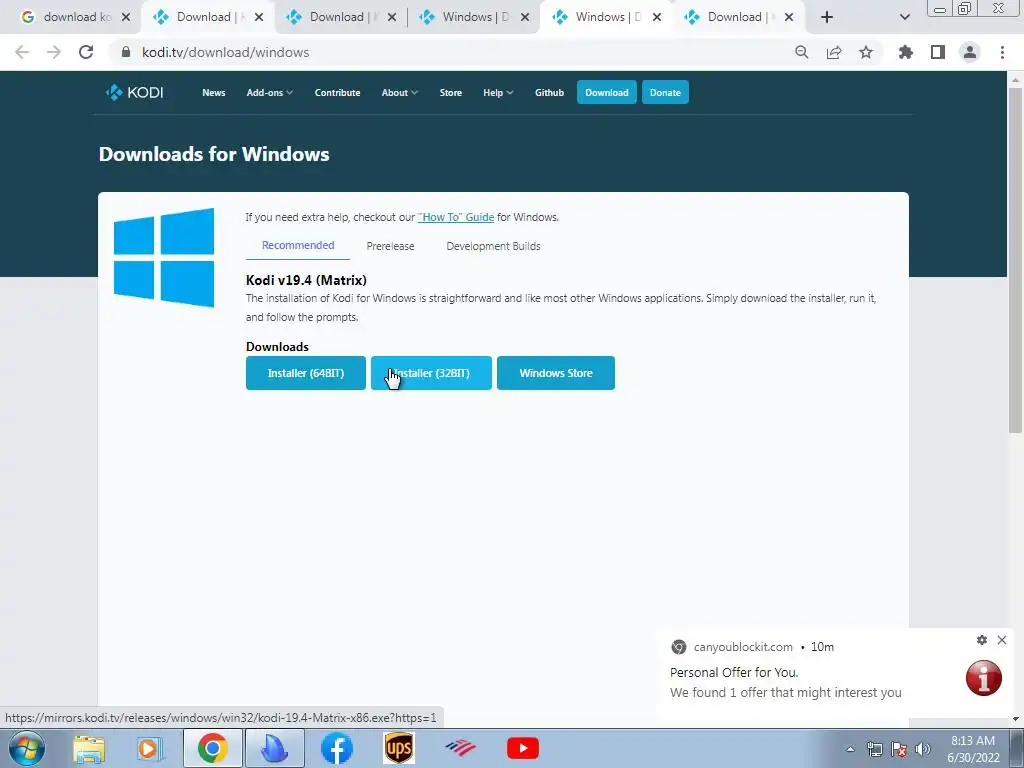Click the share page icon
Image resolution: width=1024 pixels, height=768 pixels.
pyautogui.click(x=834, y=52)
